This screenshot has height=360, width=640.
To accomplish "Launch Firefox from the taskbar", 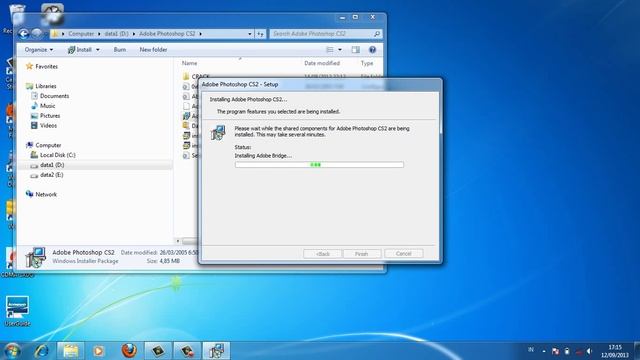I will pos(129,351).
